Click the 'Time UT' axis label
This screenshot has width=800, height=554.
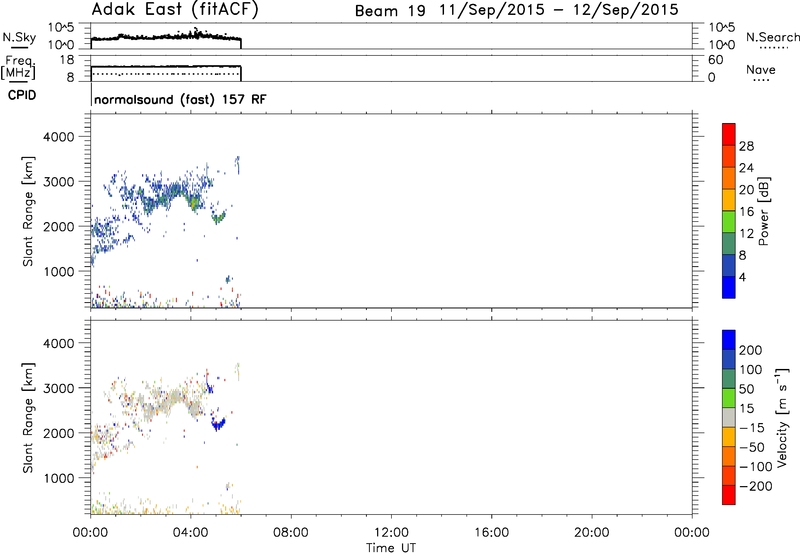tap(391, 548)
